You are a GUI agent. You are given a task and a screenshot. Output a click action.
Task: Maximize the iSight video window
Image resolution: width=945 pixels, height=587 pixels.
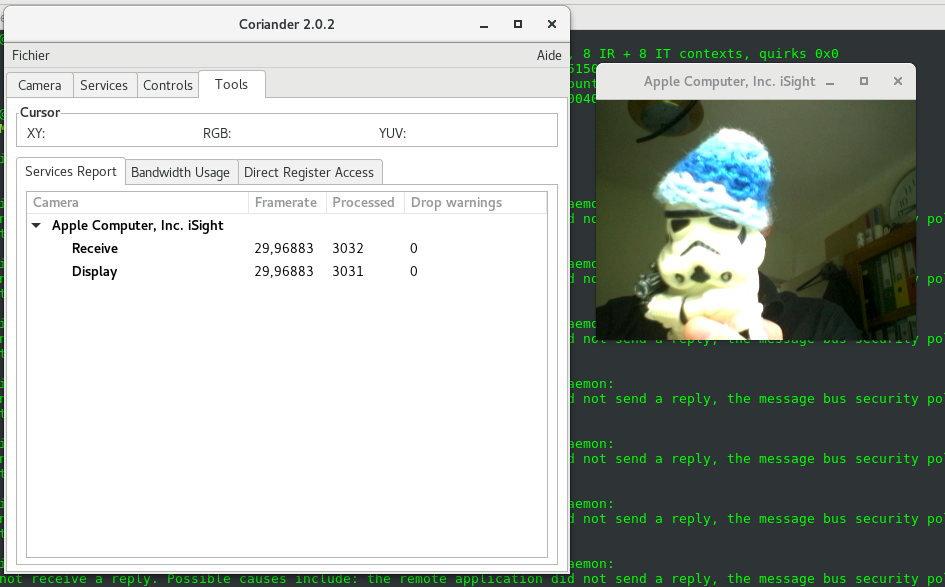864,81
